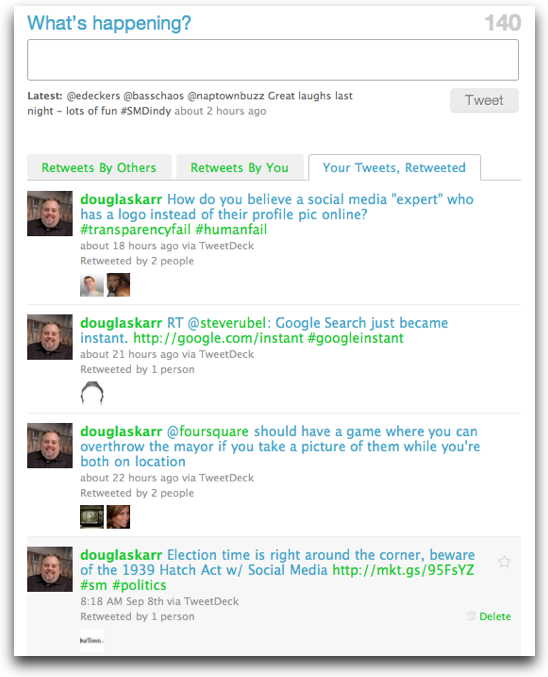The image size is (548, 677).
Task: Click 'Retweeted by 2 people' under transparencyfail tweet
Action: (x=137, y=261)
